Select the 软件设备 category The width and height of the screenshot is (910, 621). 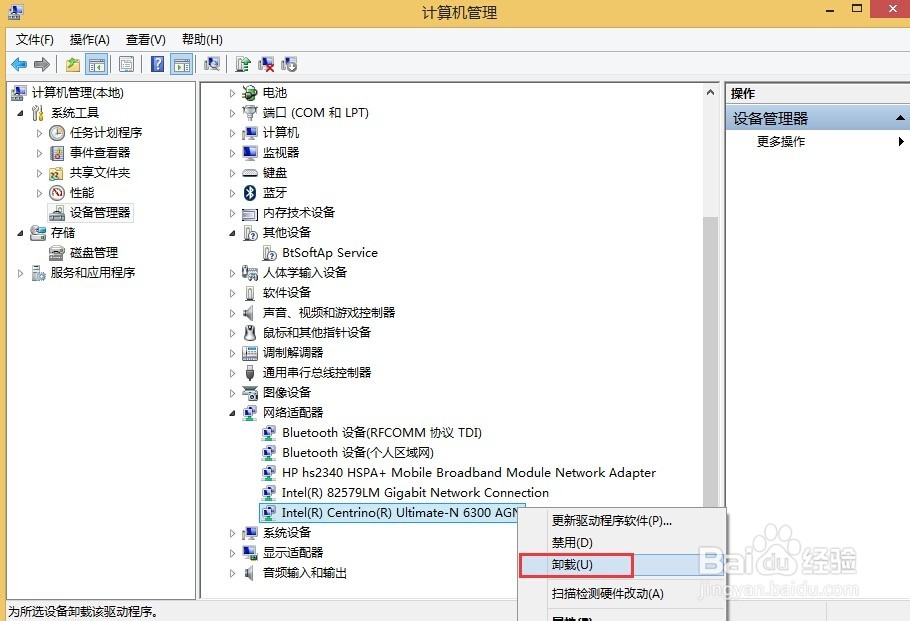(287, 293)
